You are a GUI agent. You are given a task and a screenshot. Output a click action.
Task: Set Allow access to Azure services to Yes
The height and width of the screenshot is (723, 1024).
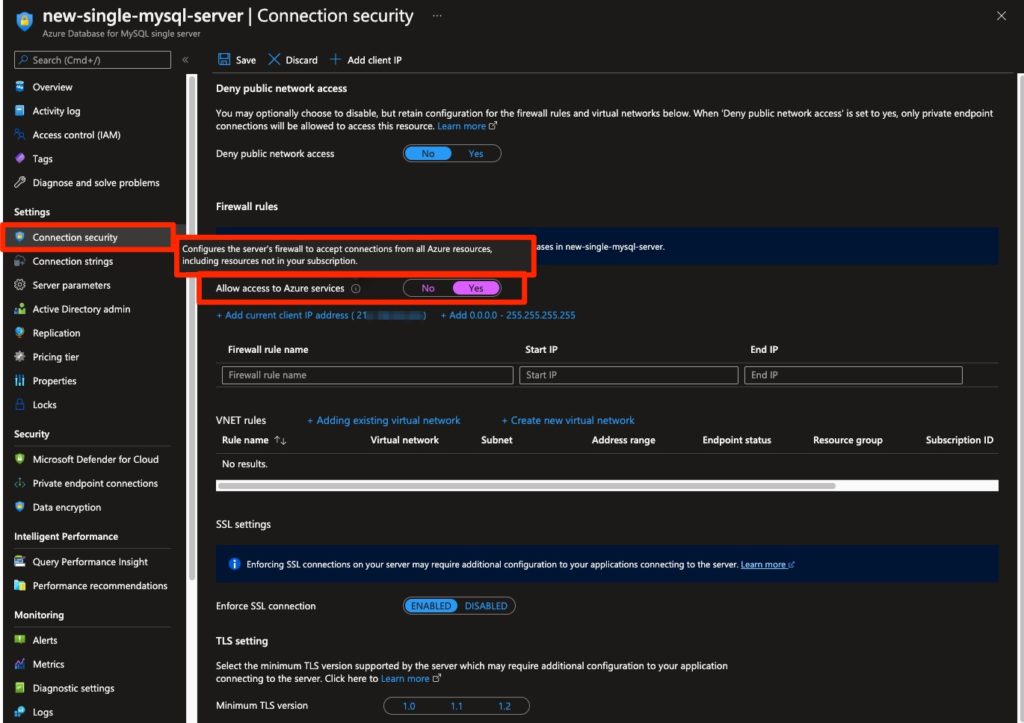[476, 288]
